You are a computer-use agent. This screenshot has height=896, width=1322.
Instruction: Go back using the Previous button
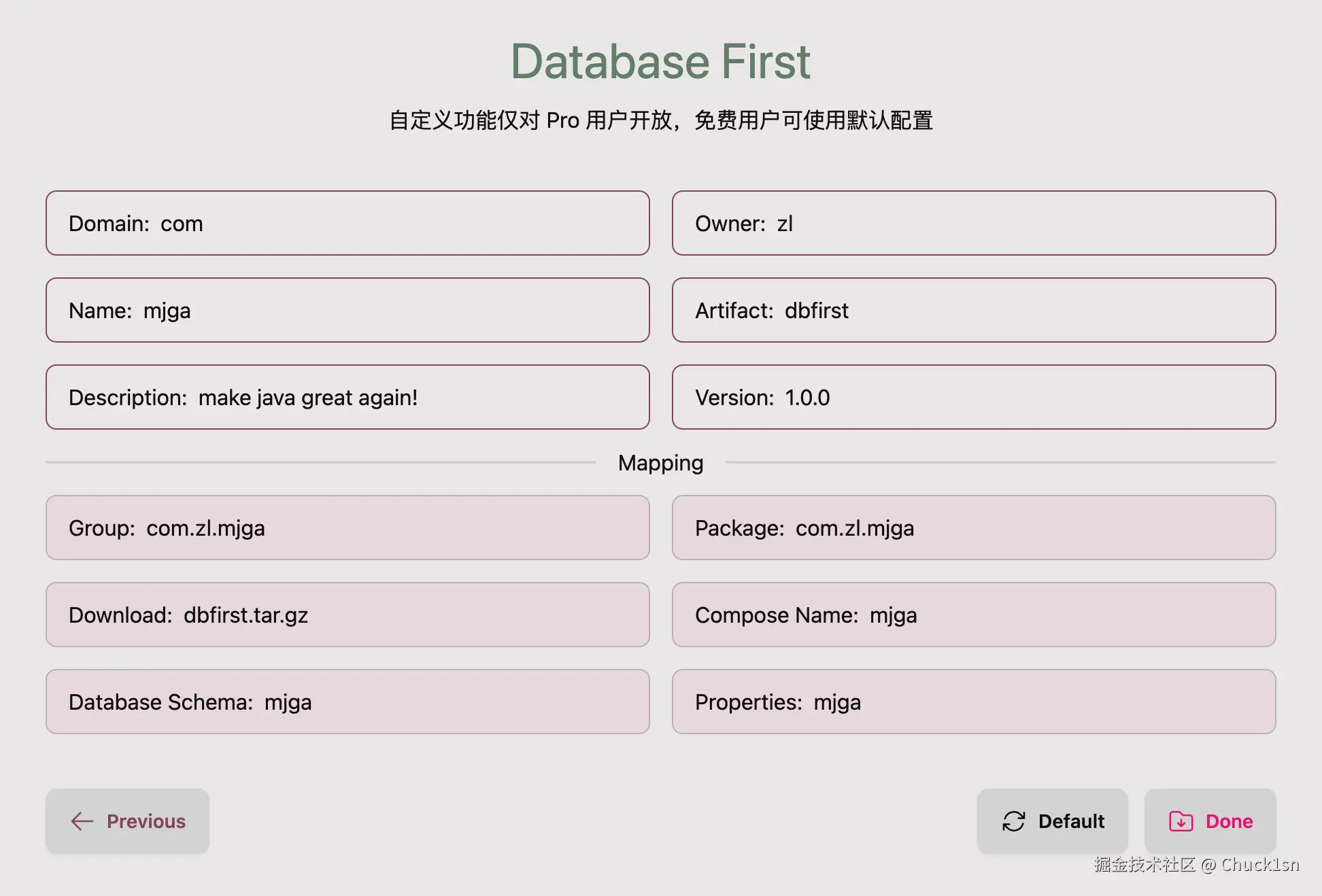tap(128, 821)
